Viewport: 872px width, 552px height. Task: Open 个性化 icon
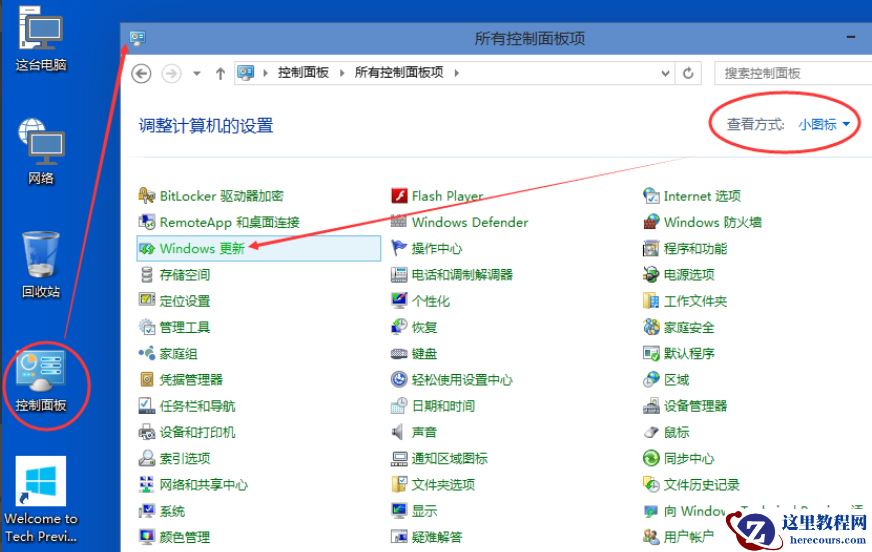399,301
